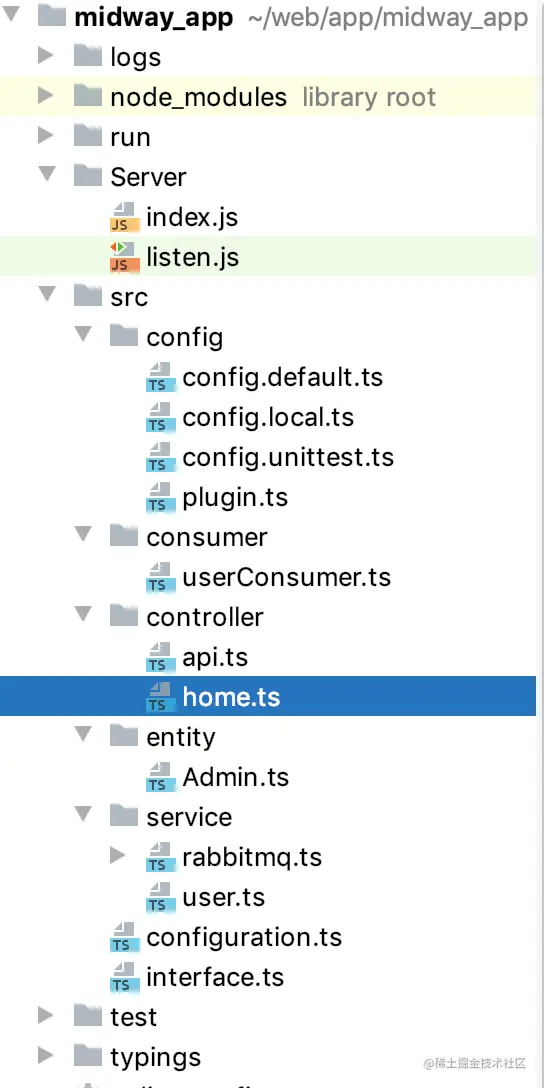Expand the logs folder
Viewport: 544px width, 1088px height.
(46, 56)
